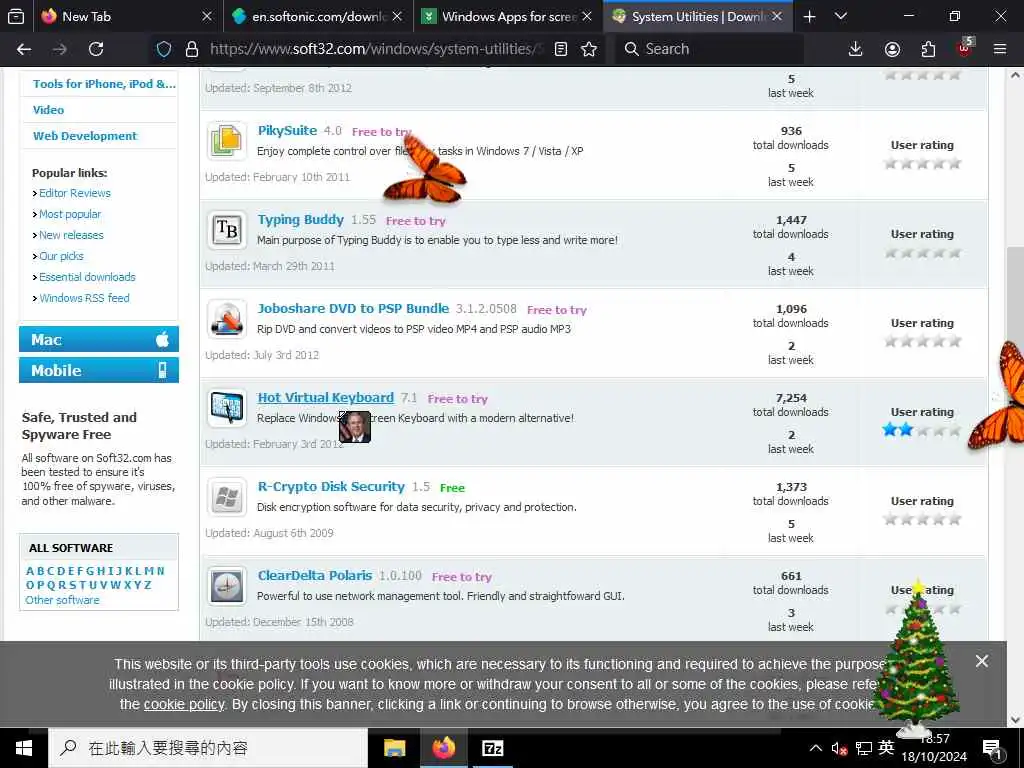Open Tools for iPhone, iPod category

point(104,84)
